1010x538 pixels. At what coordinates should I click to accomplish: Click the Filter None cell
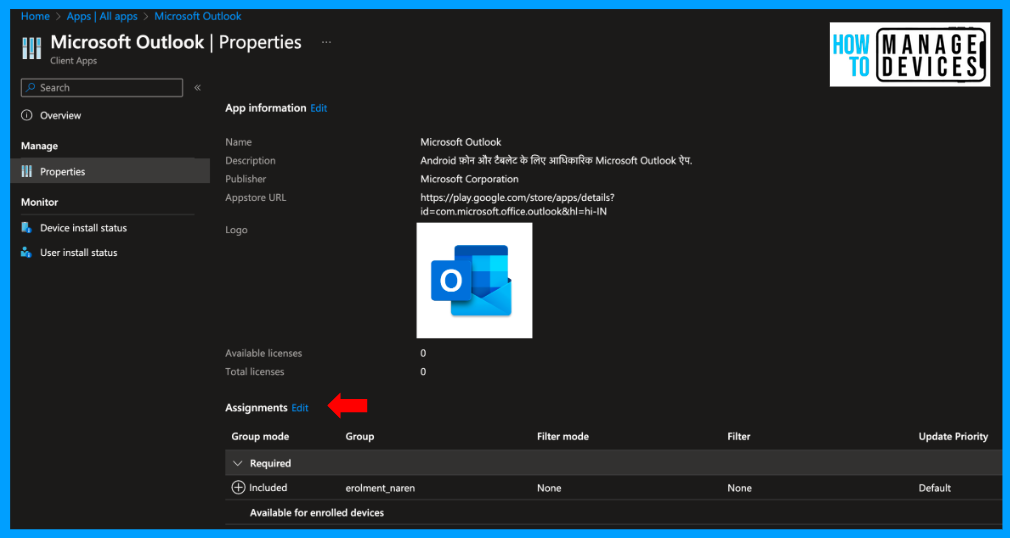pos(739,488)
